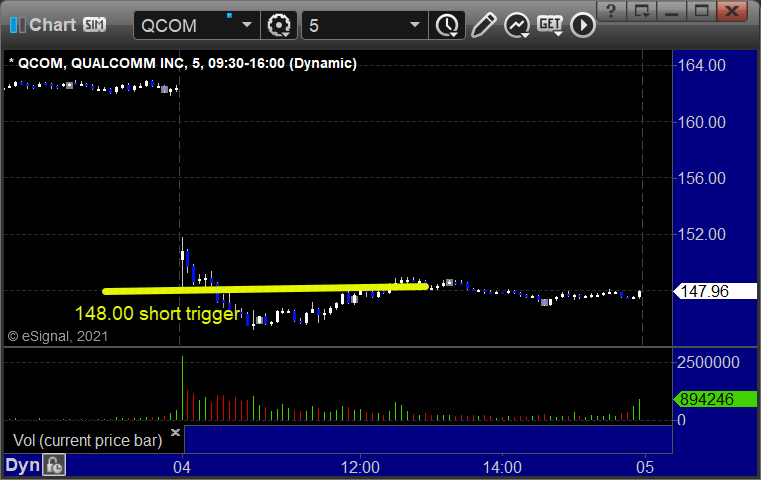Open the symbol dropdown arrow next to QCOM

247,24
